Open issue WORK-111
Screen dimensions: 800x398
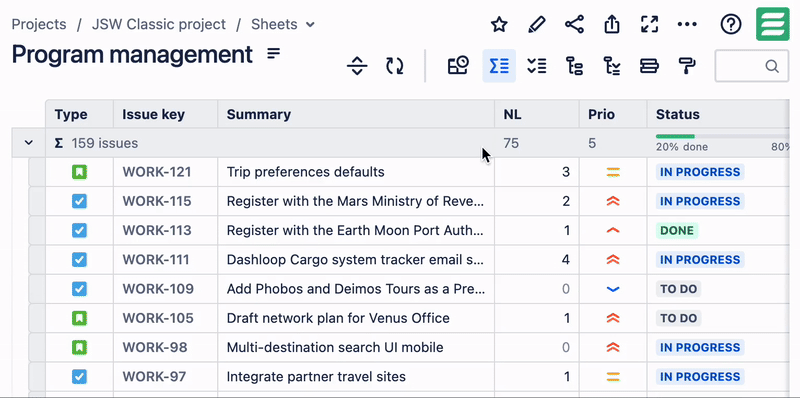point(156,260)
